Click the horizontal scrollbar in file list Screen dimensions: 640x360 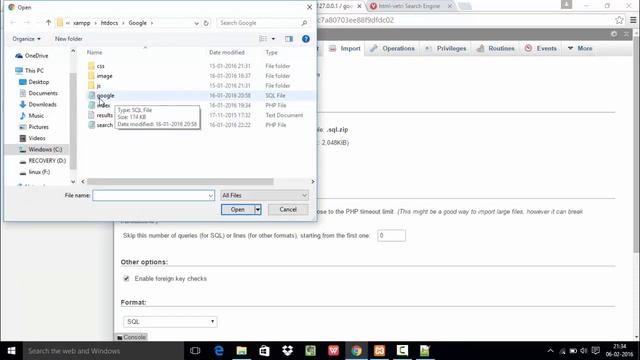180,182
